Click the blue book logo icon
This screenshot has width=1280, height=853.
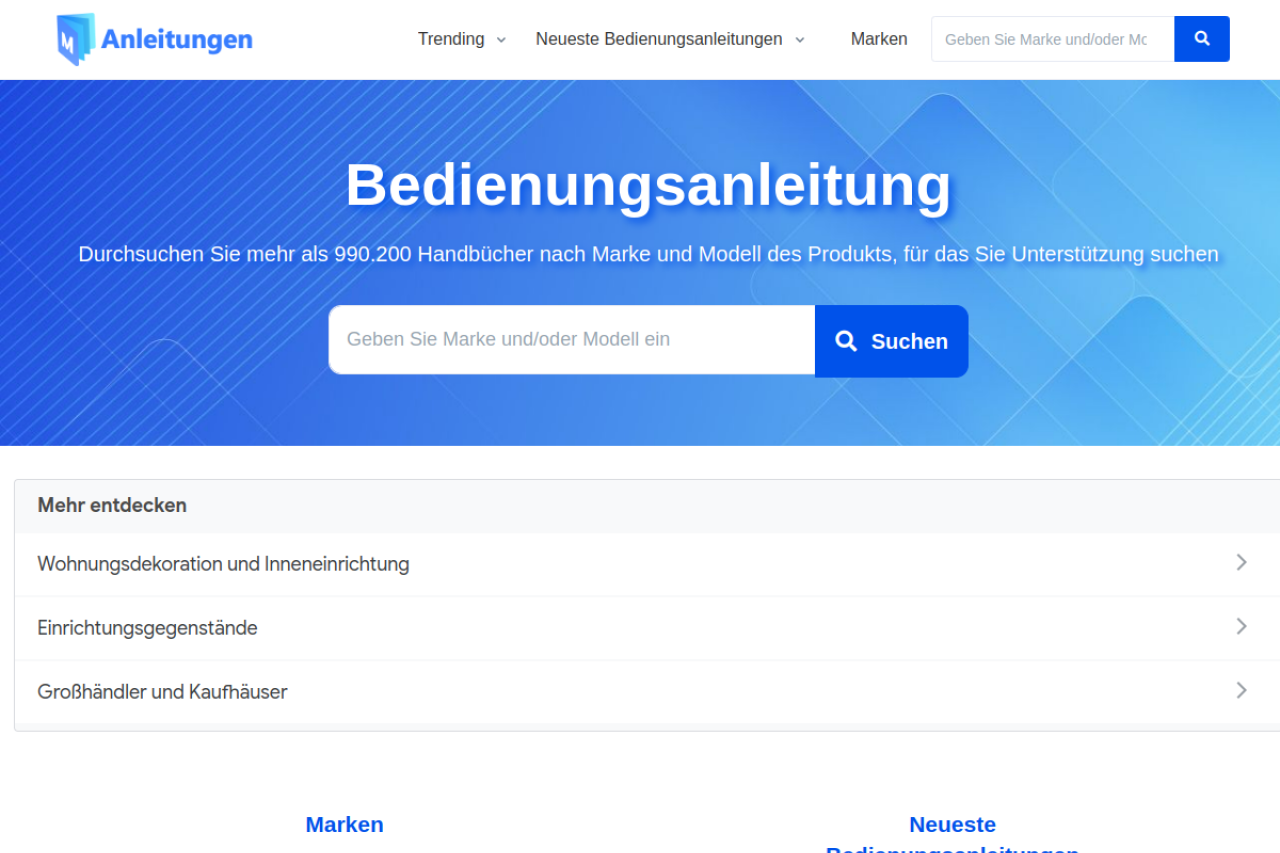pyautogui.click(x=75, y=40)
